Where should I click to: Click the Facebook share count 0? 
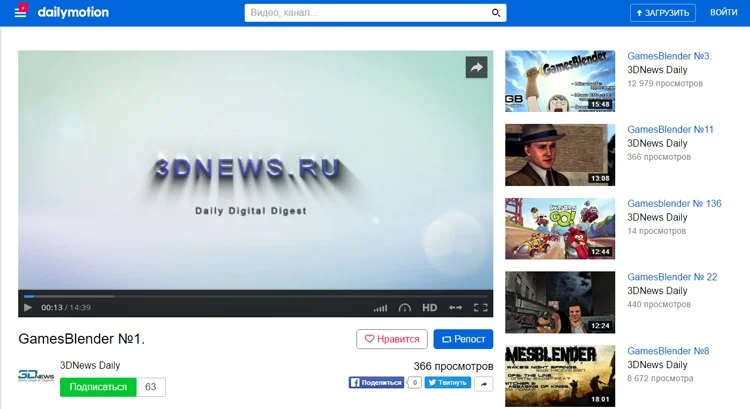[x=415, y=382]
